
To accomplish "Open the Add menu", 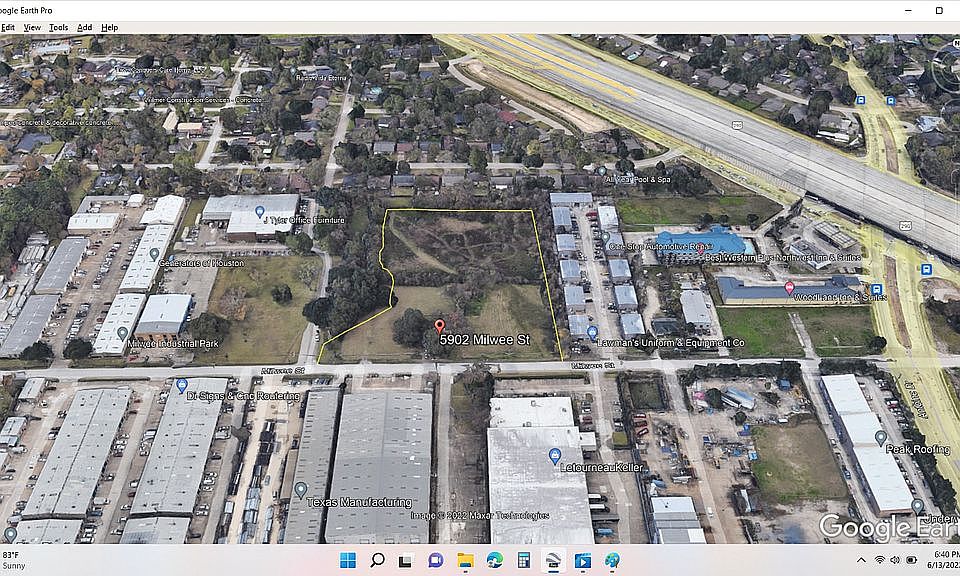I will coord(84,28).
